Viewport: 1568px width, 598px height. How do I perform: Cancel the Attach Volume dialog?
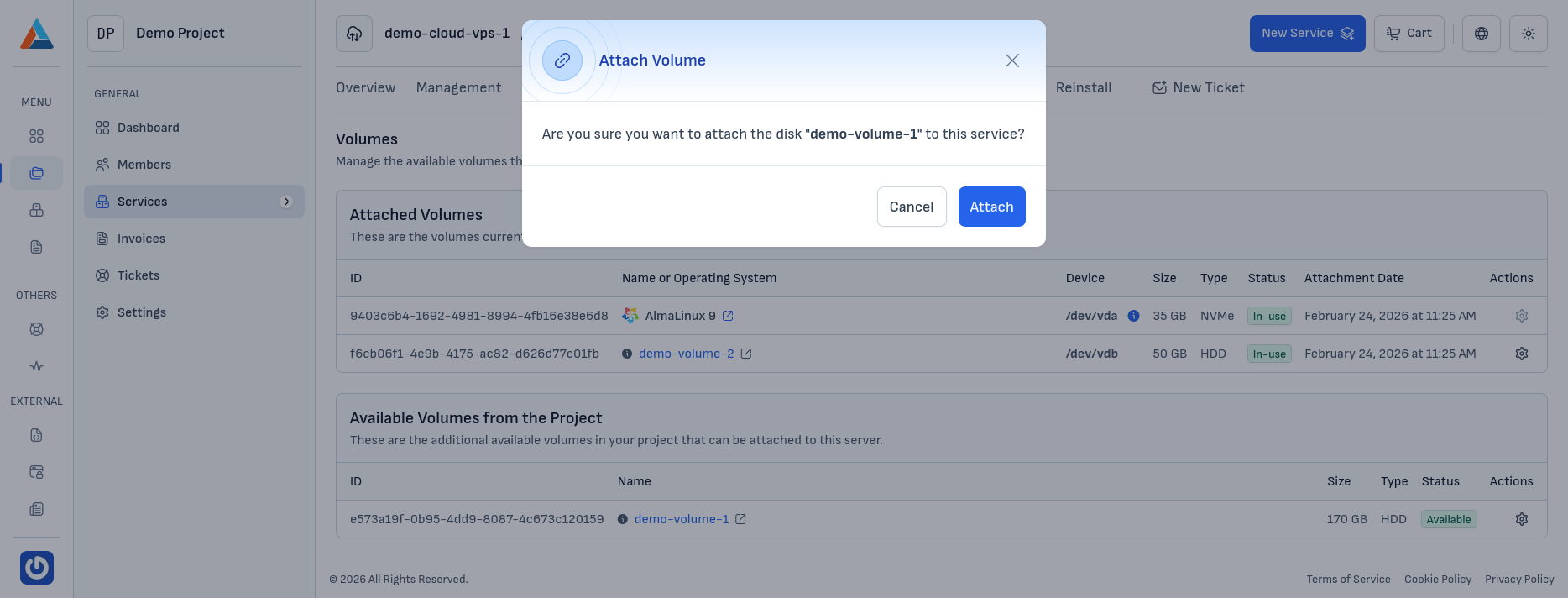click(x=911, y=207)
